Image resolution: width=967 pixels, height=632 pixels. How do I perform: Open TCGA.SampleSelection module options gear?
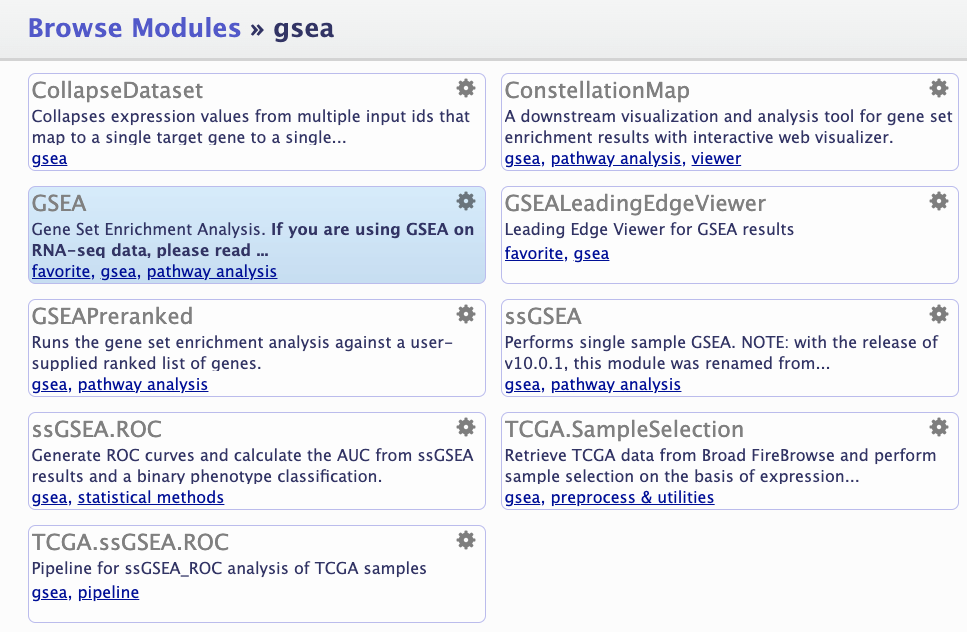pyautogui.click(x=938, y=427)
